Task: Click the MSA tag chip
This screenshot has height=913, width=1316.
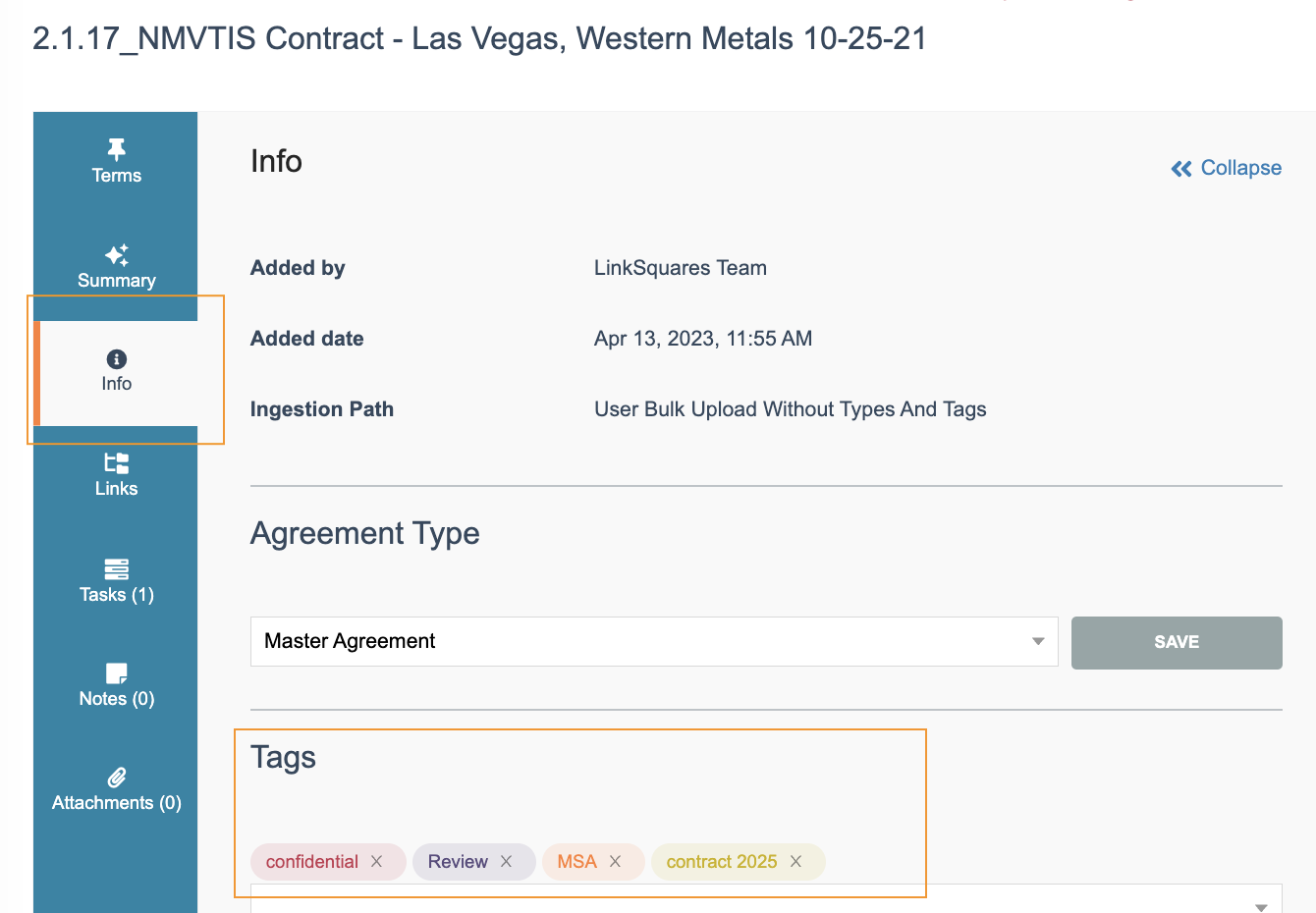Action: point(576,861)
